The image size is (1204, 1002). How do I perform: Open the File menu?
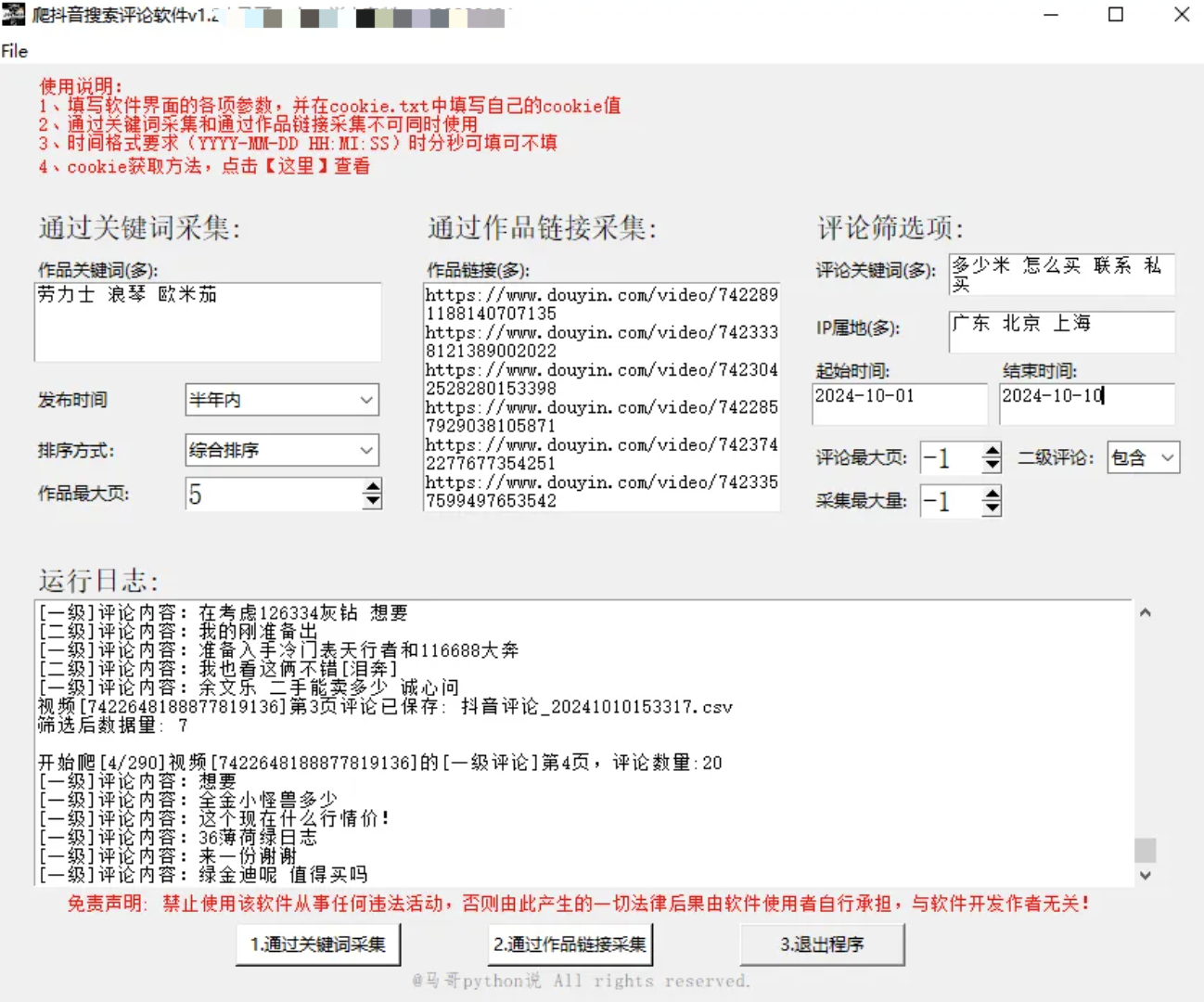point(14,51)
